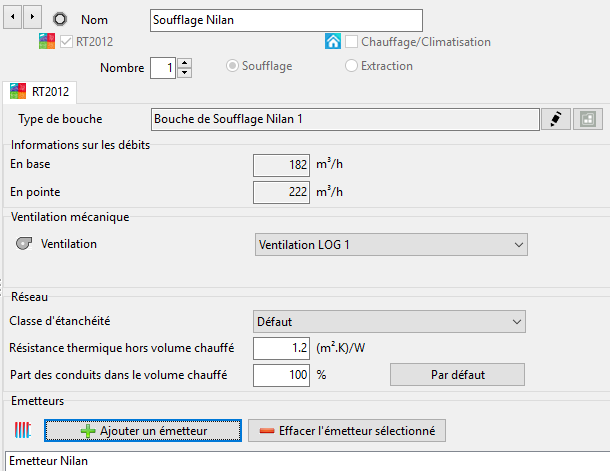
Task: Select the Extraction radio button
Action: 351,66
